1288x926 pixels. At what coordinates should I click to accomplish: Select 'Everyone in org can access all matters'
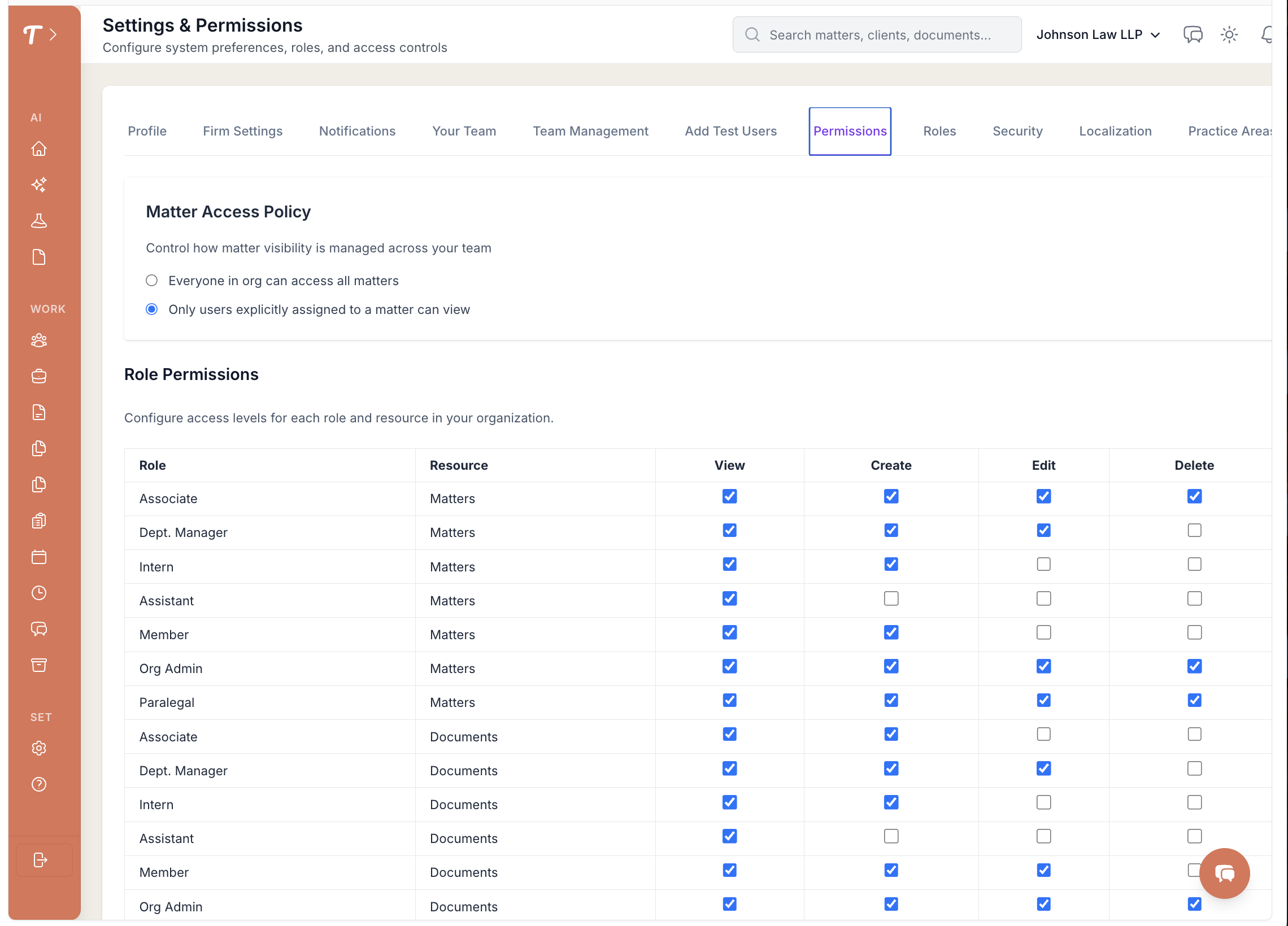(x=151, y=281)
